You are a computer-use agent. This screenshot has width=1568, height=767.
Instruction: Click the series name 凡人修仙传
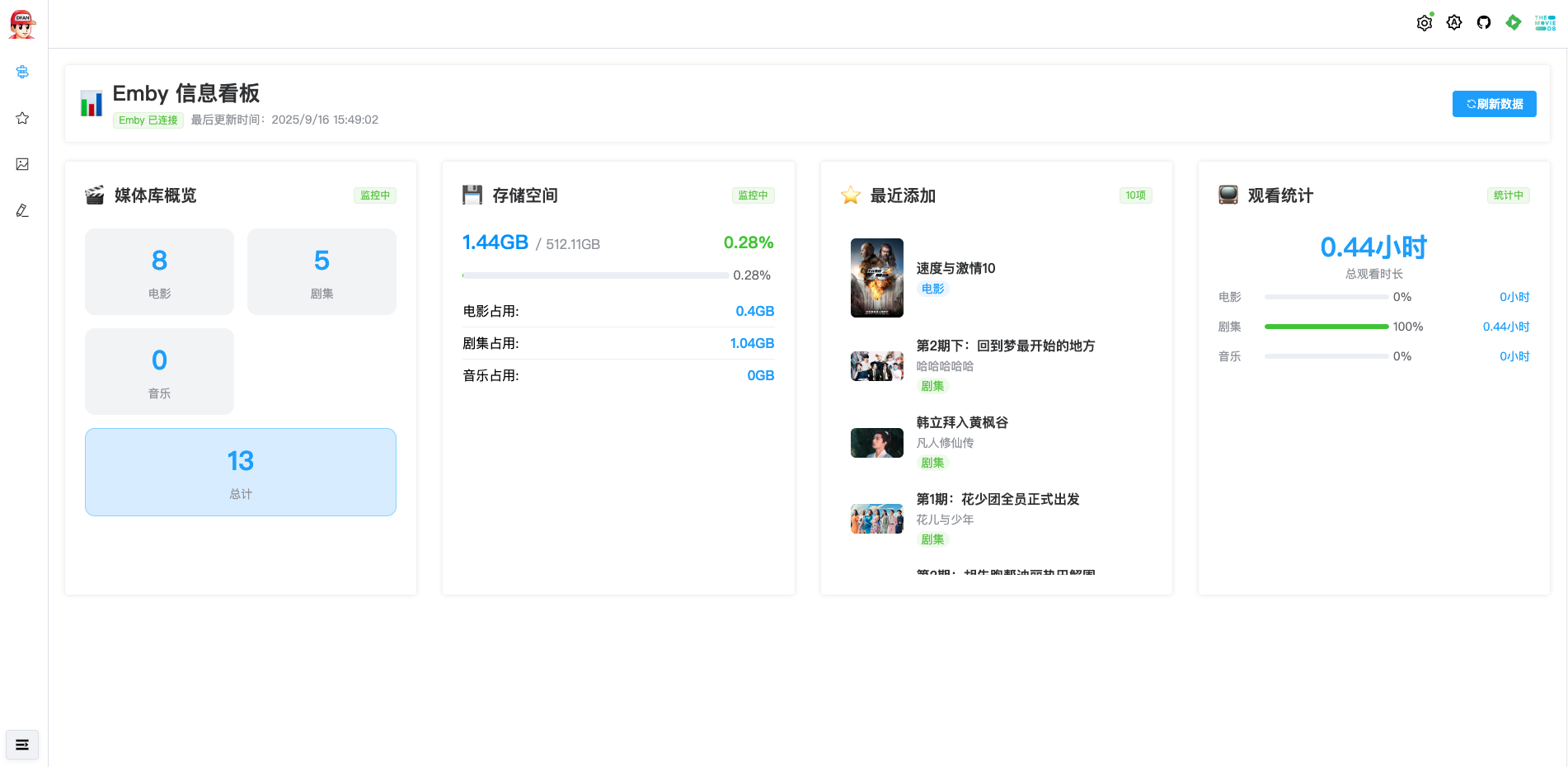tap(946, 443)
